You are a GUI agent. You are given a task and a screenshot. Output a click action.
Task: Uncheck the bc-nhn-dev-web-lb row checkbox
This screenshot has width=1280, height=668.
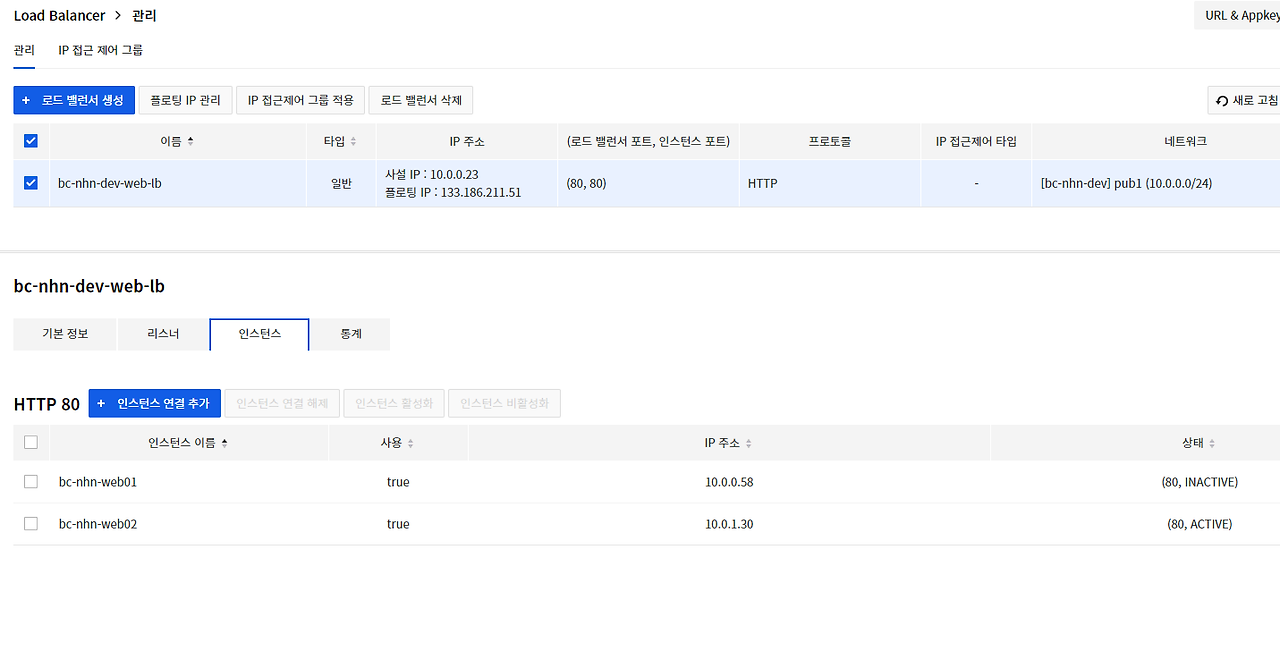click(x=30, y=183)
